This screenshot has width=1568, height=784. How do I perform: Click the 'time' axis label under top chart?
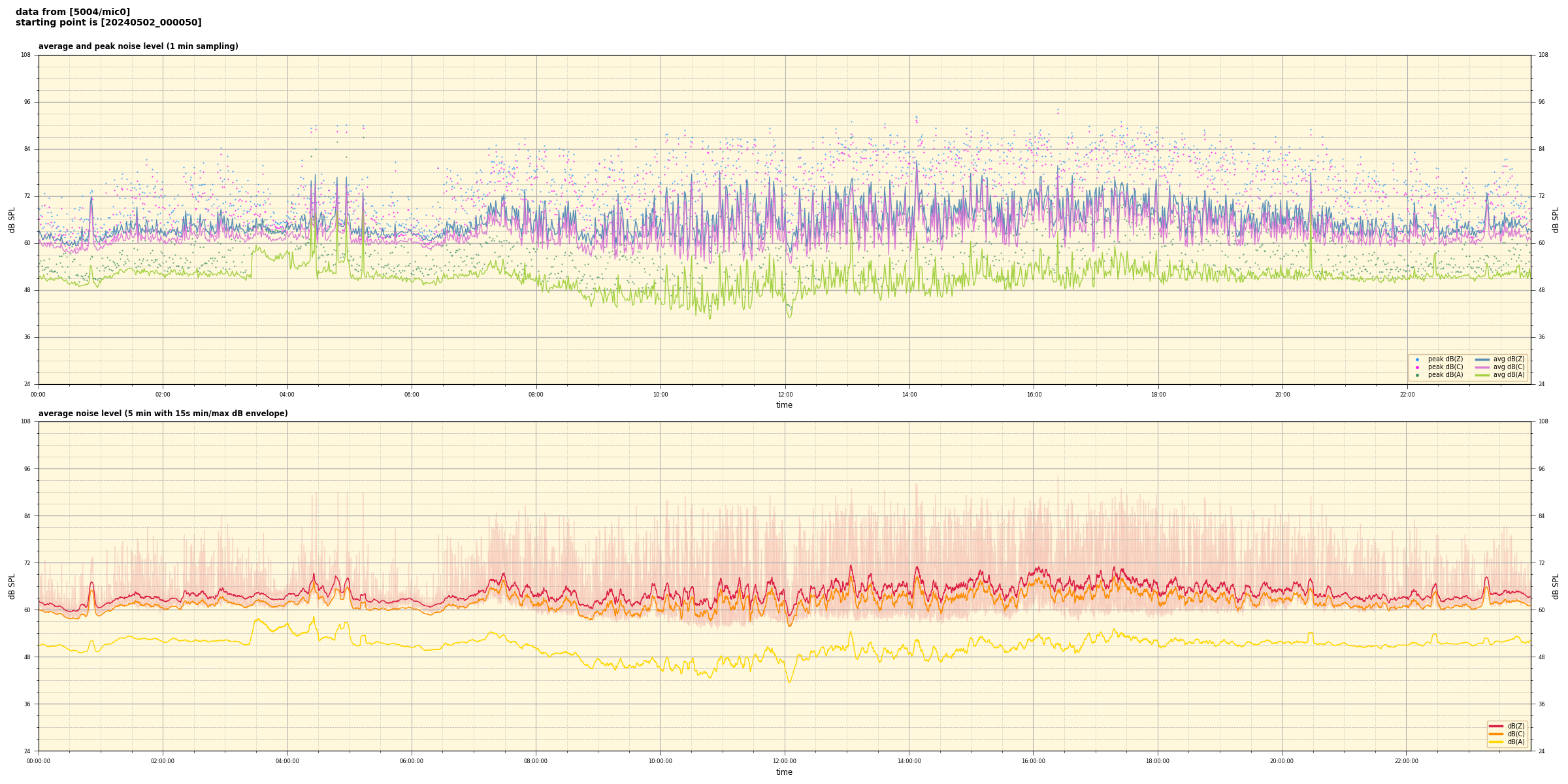784,405
